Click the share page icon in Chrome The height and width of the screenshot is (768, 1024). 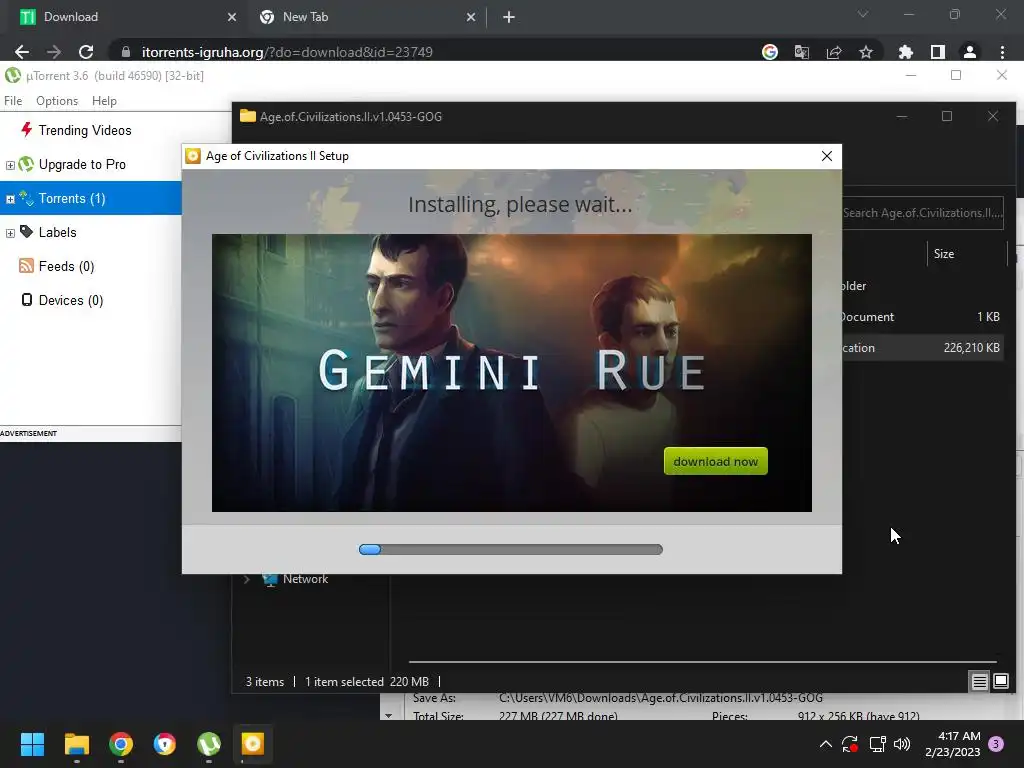click(833, 52)
